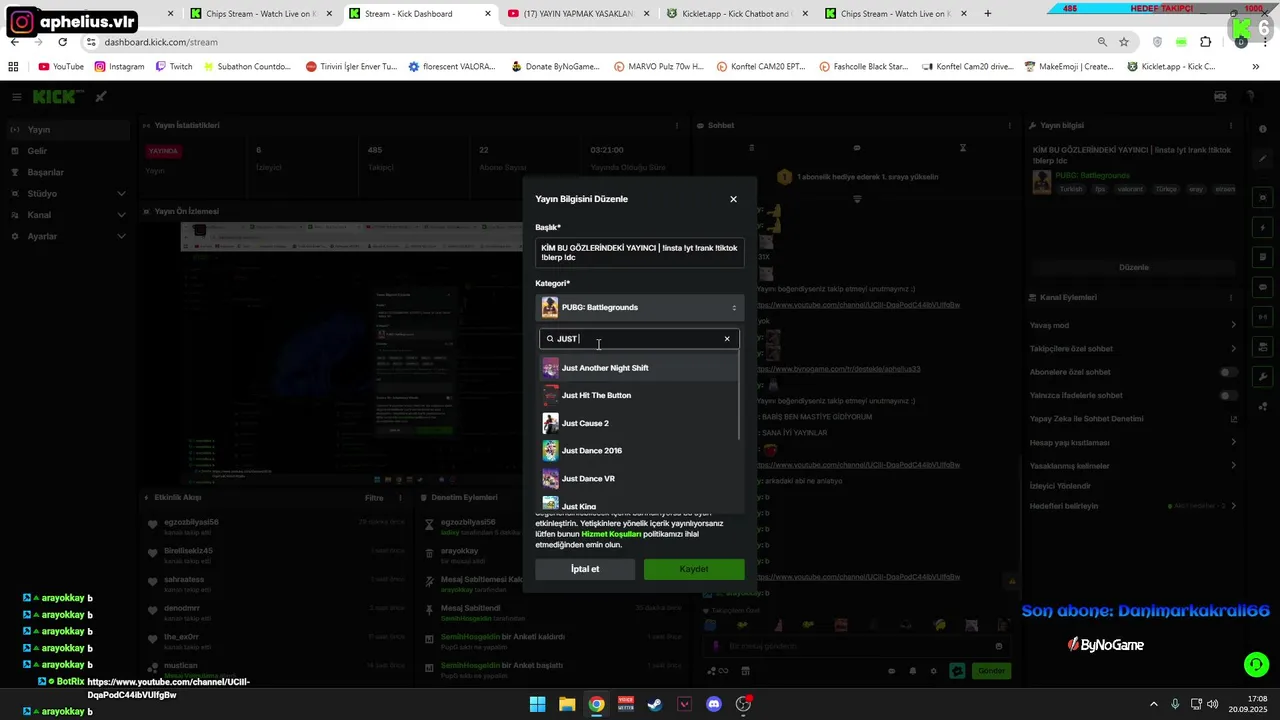Viewport: 1280px width, 720px height.
Task: Open Takipçilere özel sohbet options
Action: click(1134, 348)
